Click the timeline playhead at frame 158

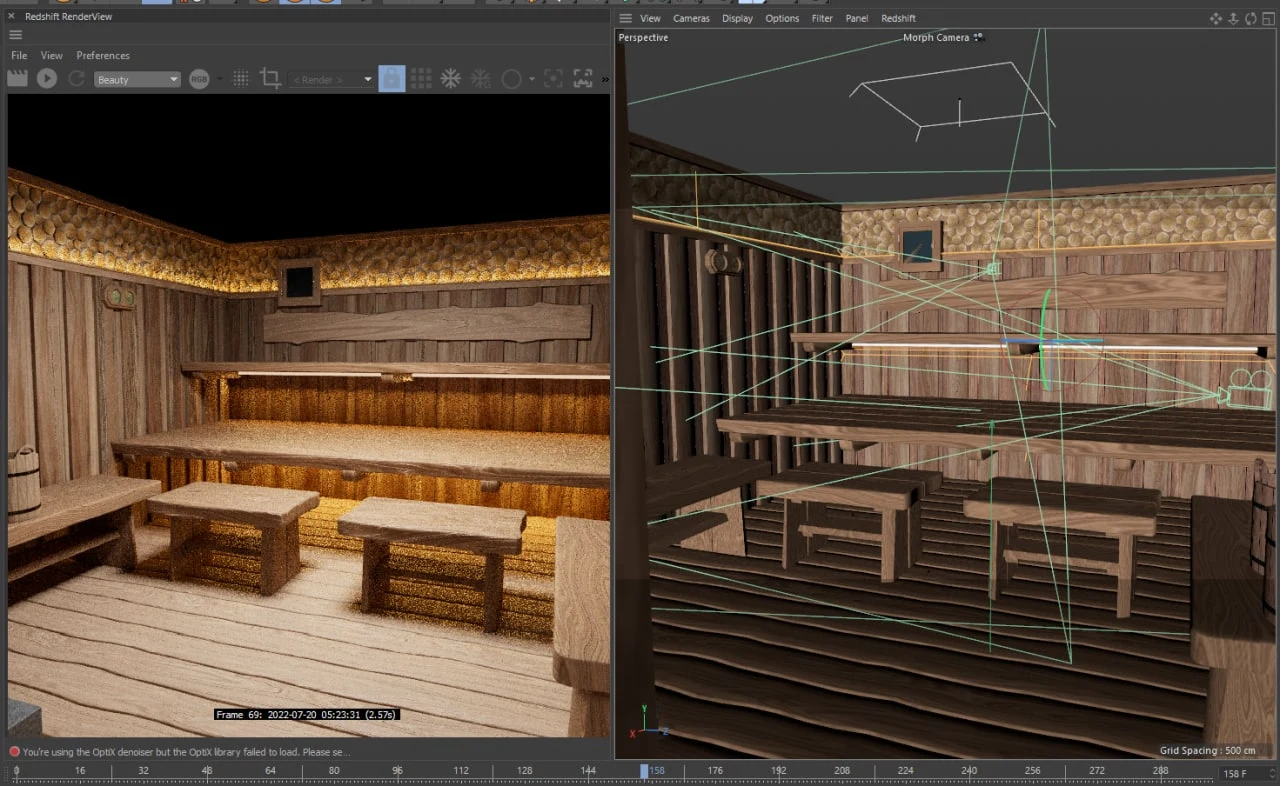tap(645, 771)
